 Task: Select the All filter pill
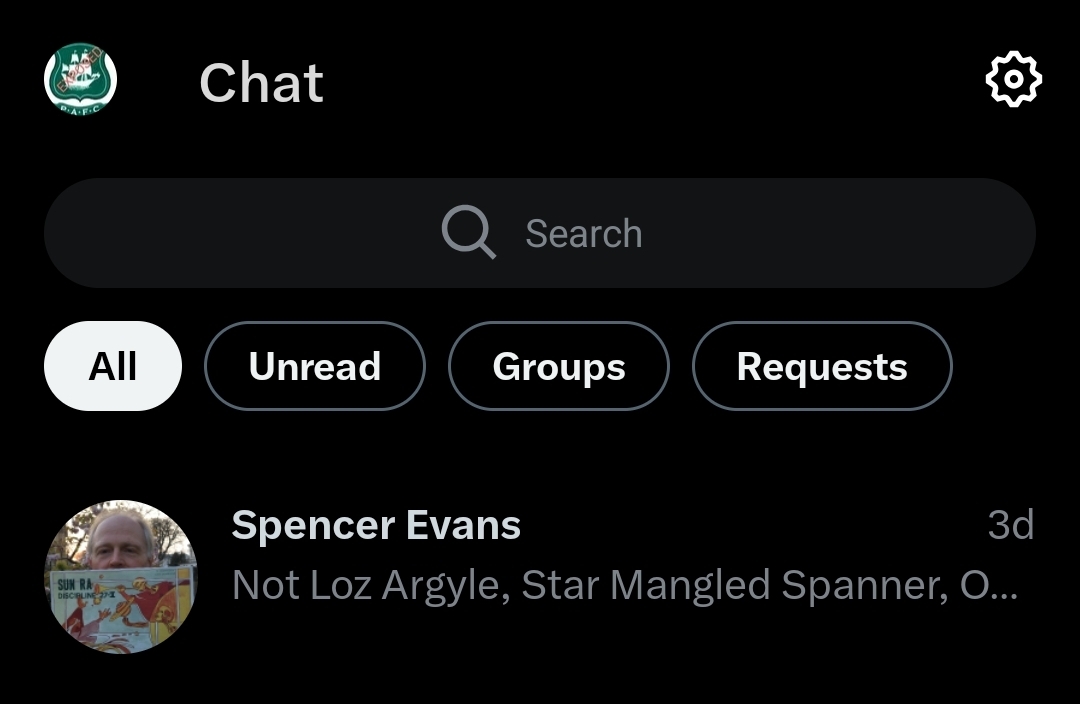pos(113,366)
